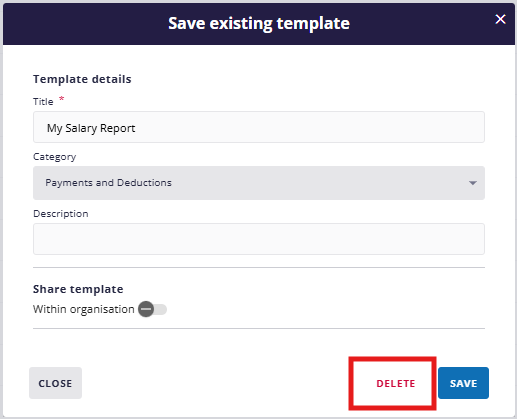Click the Title field label
The width and height of the screenshot is (517, 419).
tap(43, 101)
